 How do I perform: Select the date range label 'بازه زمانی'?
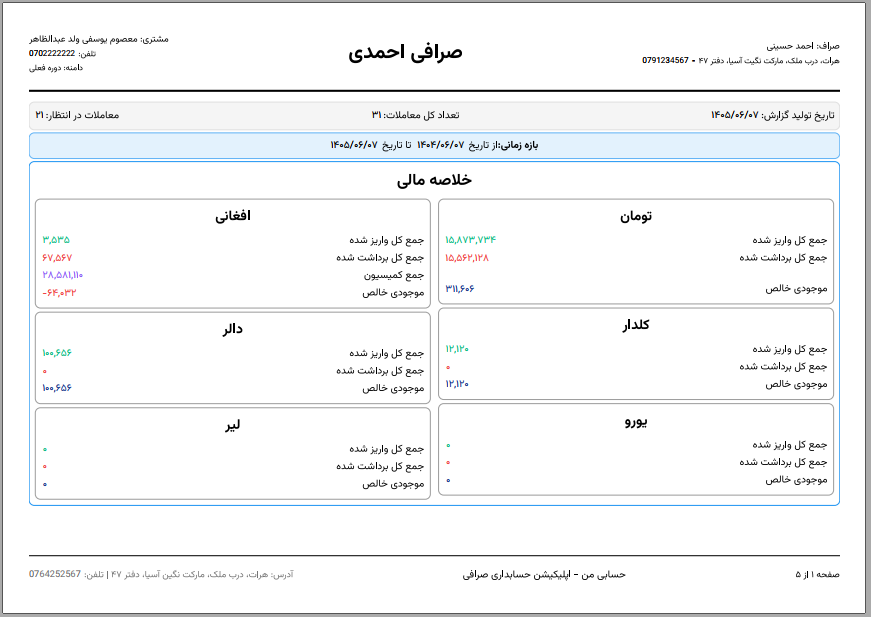519,146
